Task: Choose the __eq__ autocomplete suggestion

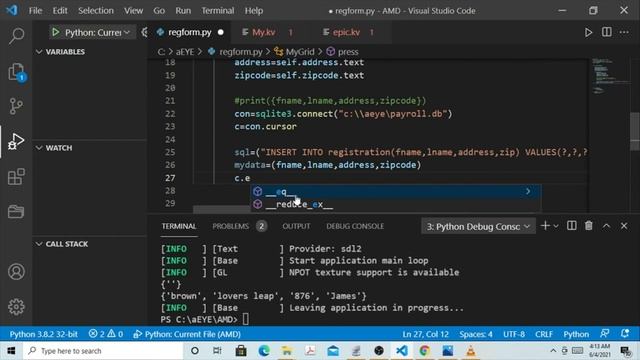Action: (396, 191)
